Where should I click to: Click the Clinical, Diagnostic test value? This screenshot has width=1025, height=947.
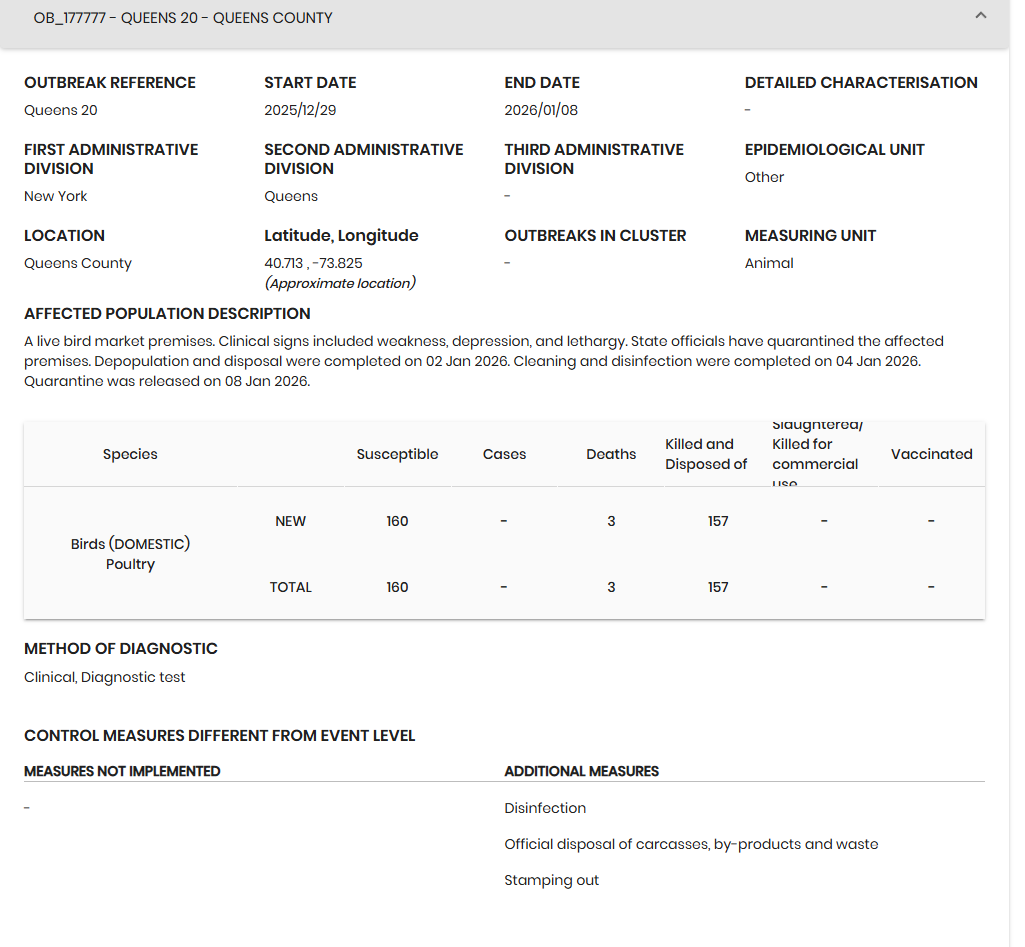[105, 677]
